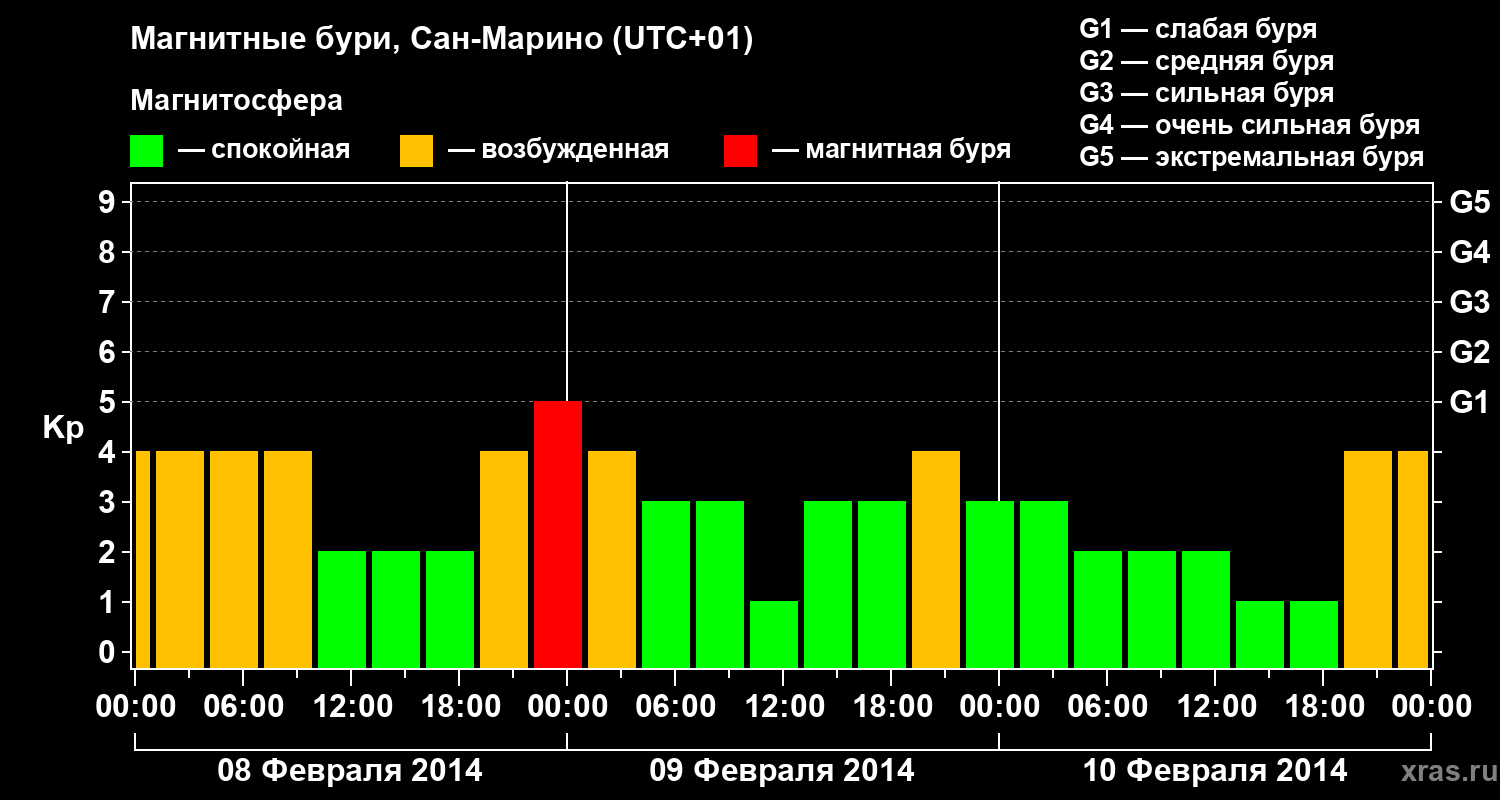1500x800 pixels.
Task: Click 'G2 — средняя буря' legend line
Action: (x=1206, y=61)
